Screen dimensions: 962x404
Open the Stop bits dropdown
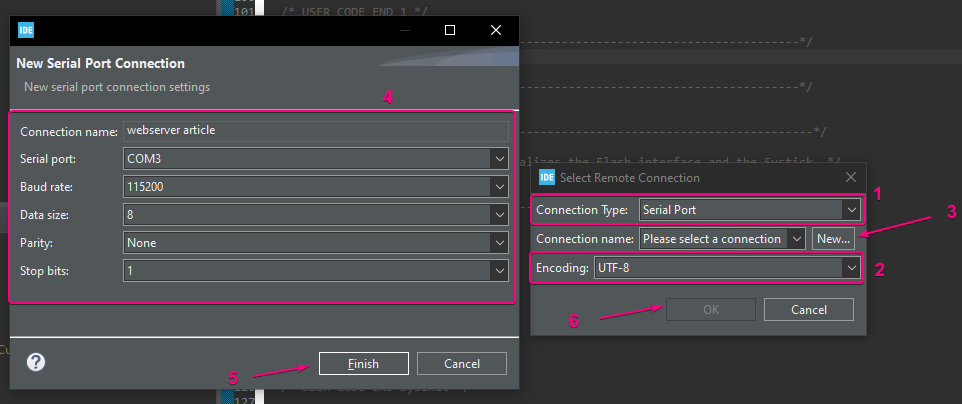point(499,270)
